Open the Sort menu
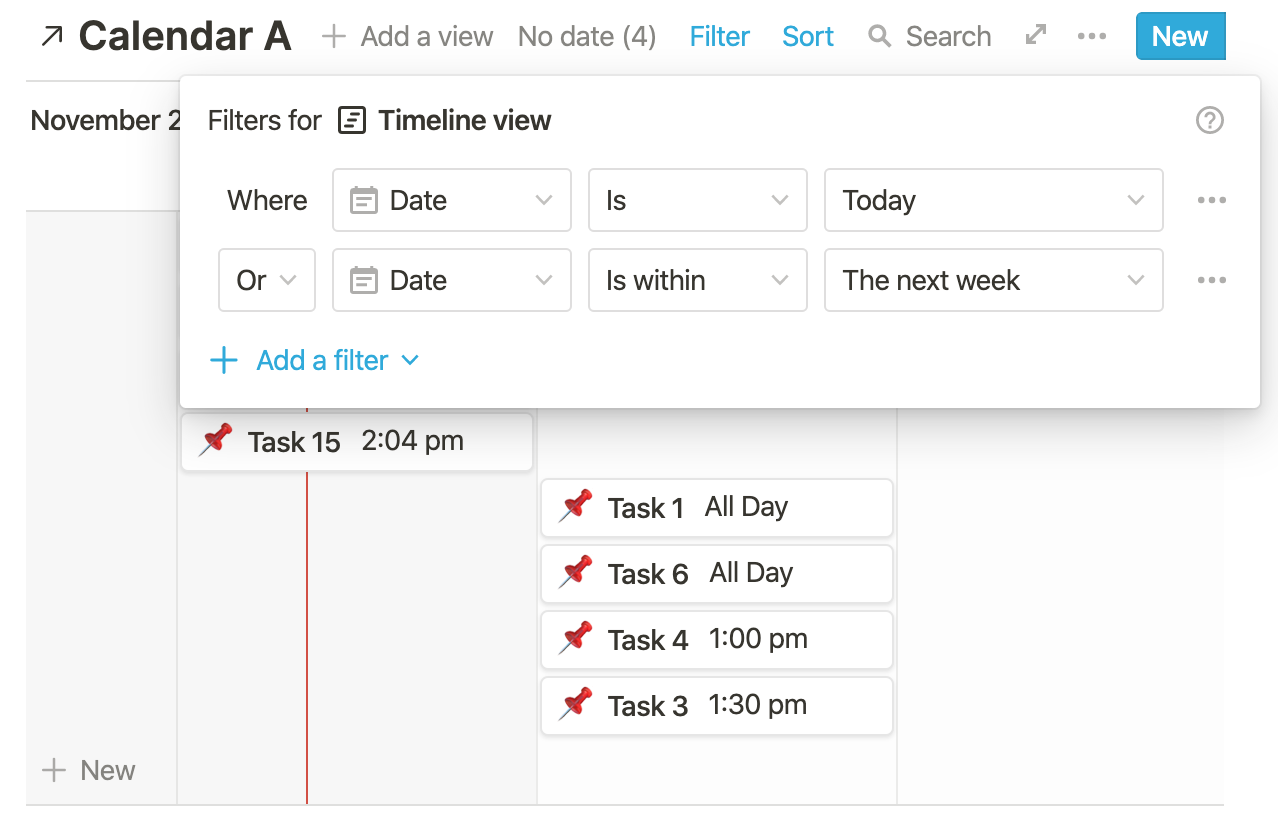Screen dimensions: 1278x836 coord(807,37)
